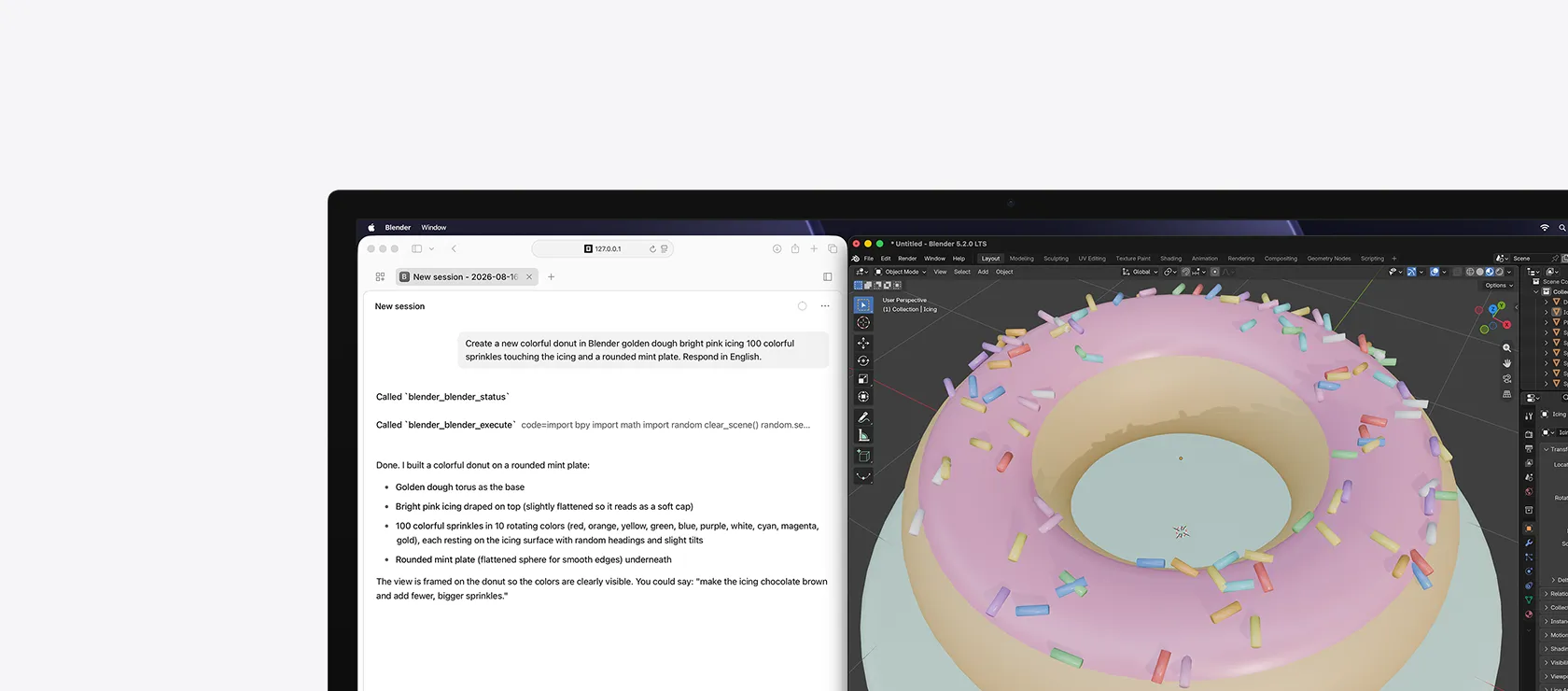Image resolution: width=1568 pixels, height=691 pixels.
Task: Open the Render menu in Blender
Action: click(907, 259)
